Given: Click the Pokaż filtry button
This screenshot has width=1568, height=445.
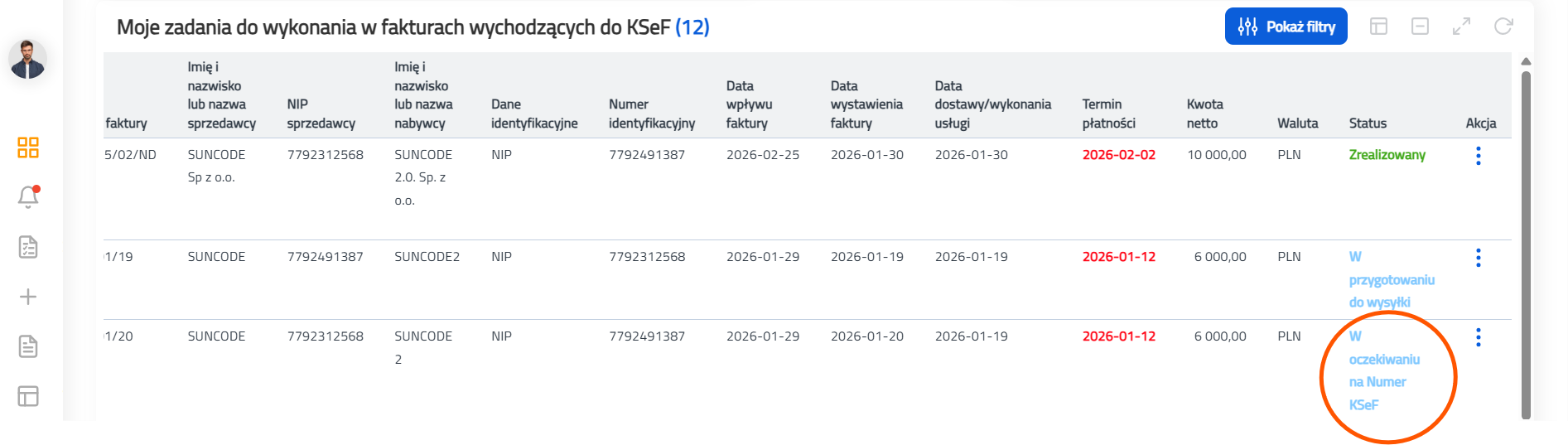Looking at the screenshot, I should point(1286,27).
